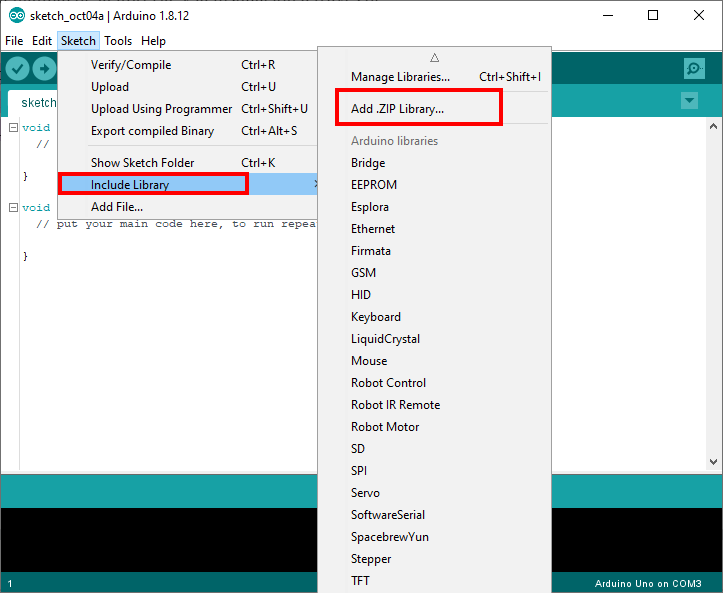Include the Robot IR Remote library
Image resolution: width=723 pixels, height=593 pixels.
[x=434, y=405]
